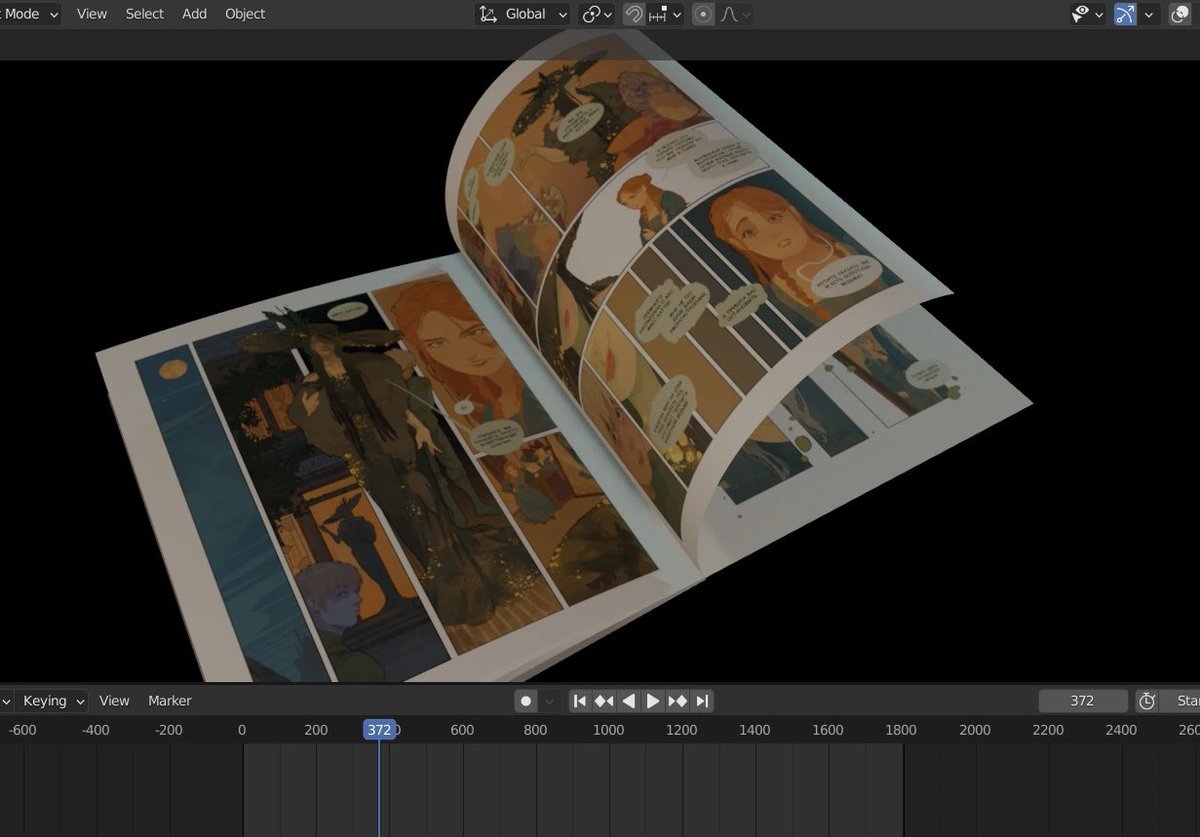Toggle auto keying record button
This screenshot has width=1200, height=837.
click(526, 701)
